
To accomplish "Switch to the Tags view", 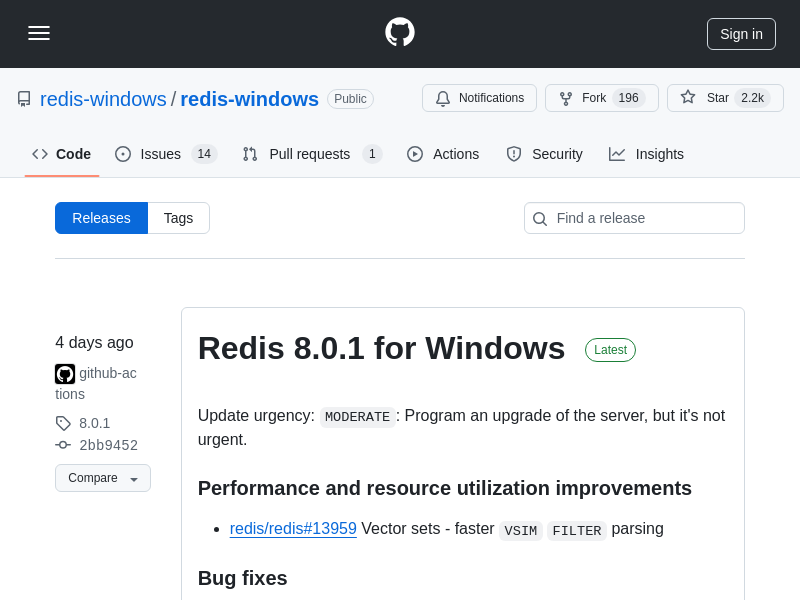I will (x=178, y=218).
